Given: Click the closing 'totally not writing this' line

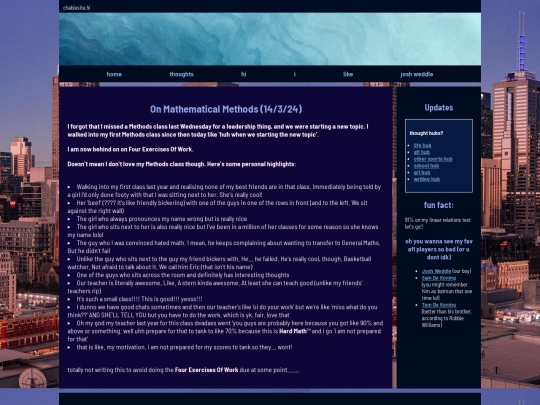Looking at the screenshot, I should coord(183,370).
